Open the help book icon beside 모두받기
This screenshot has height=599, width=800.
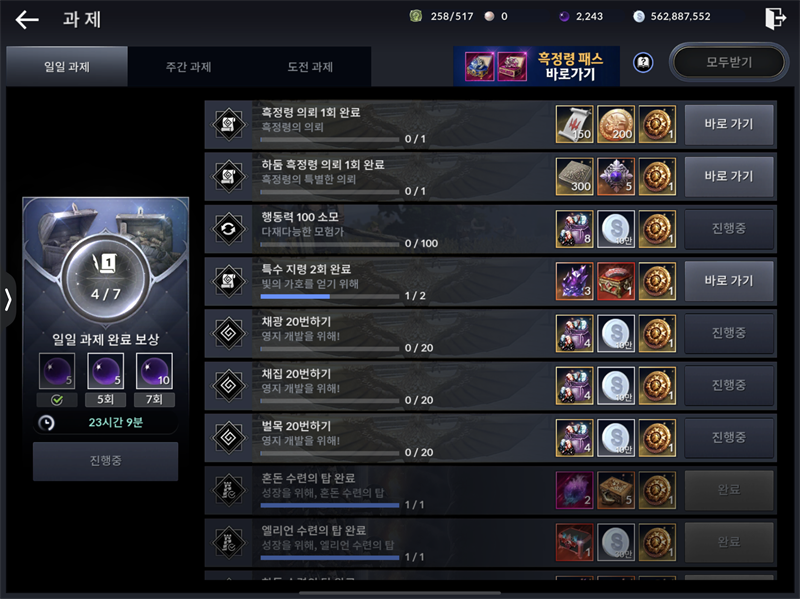(643, 63)
